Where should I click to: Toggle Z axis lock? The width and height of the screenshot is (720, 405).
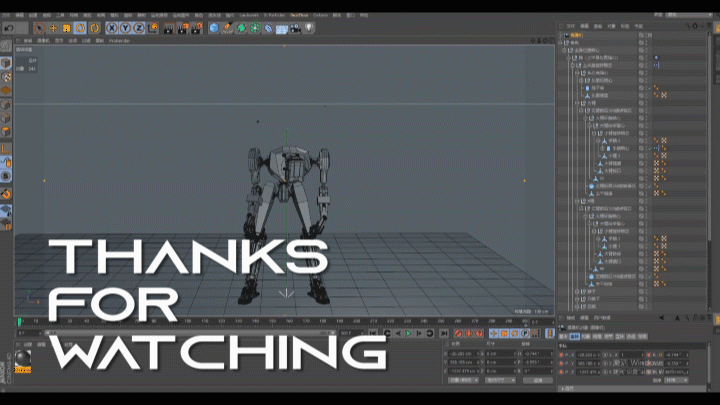139,28
